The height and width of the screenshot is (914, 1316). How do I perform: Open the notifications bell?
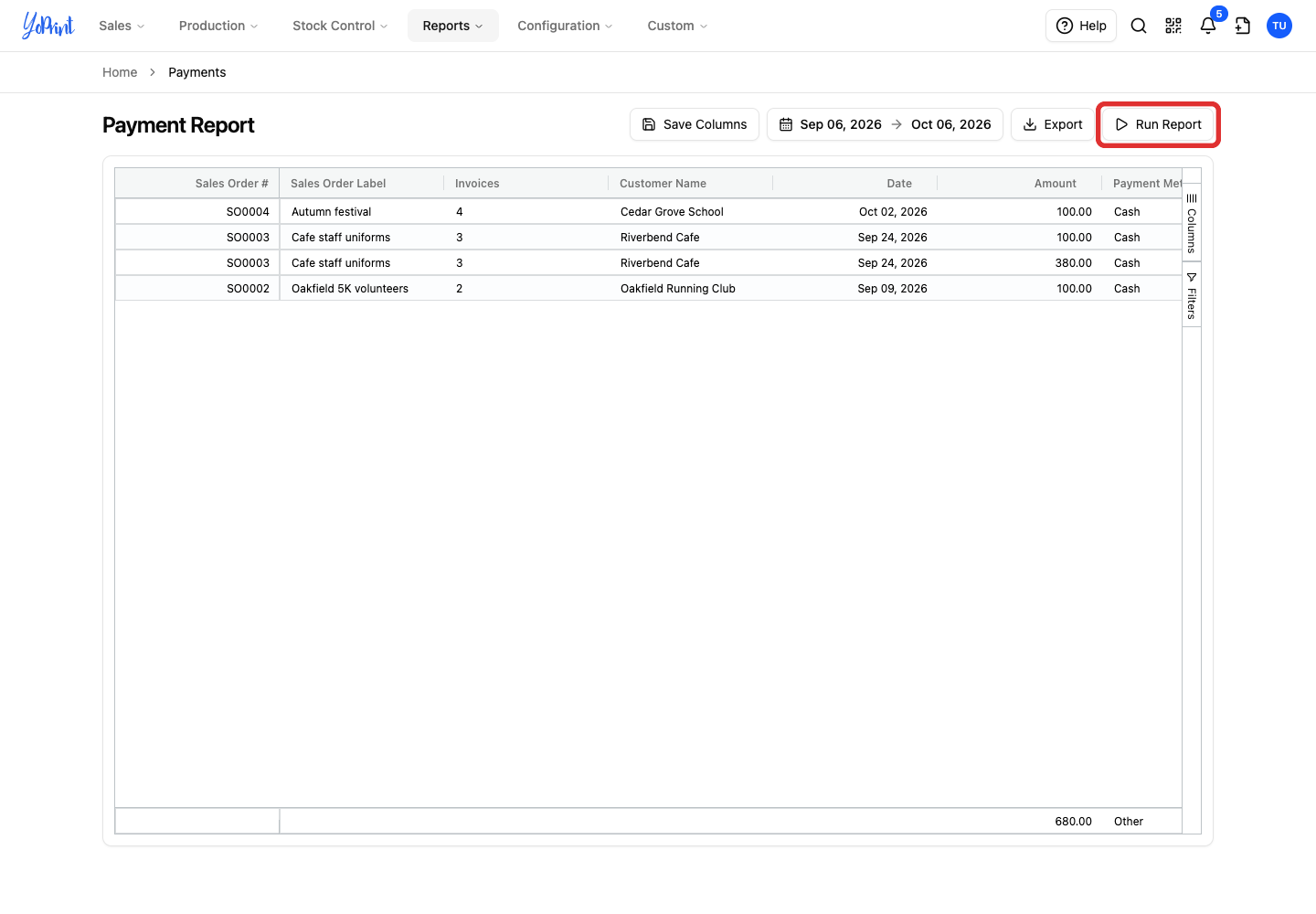[1208, 26]
